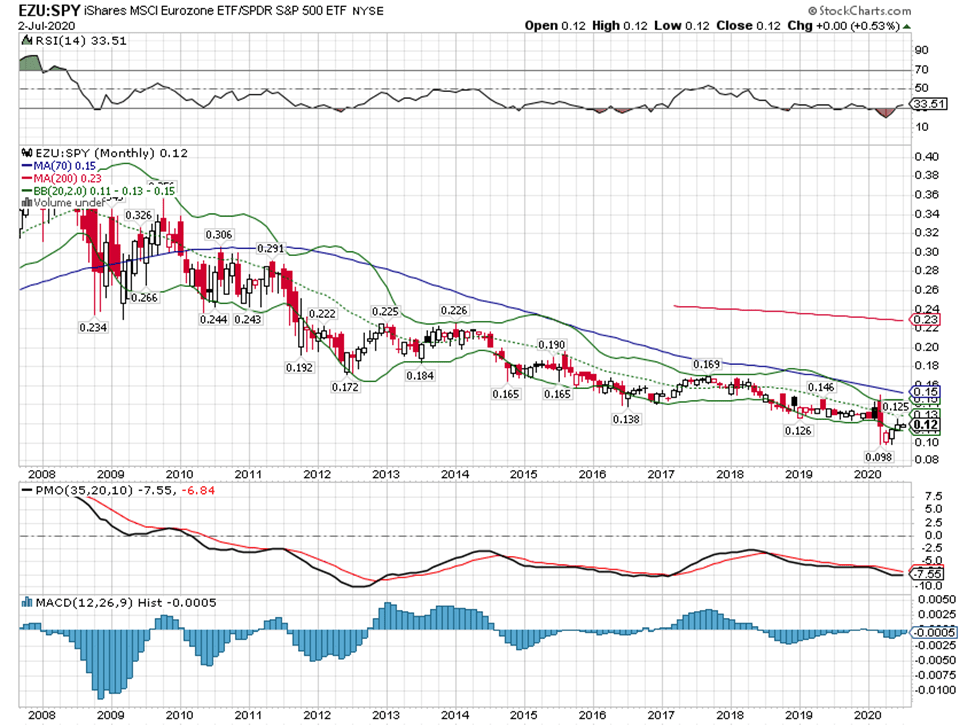This screenshot has width=975, height=726.
Task: Click the 2-Jul-2020 date
Action: coord(47,26)
